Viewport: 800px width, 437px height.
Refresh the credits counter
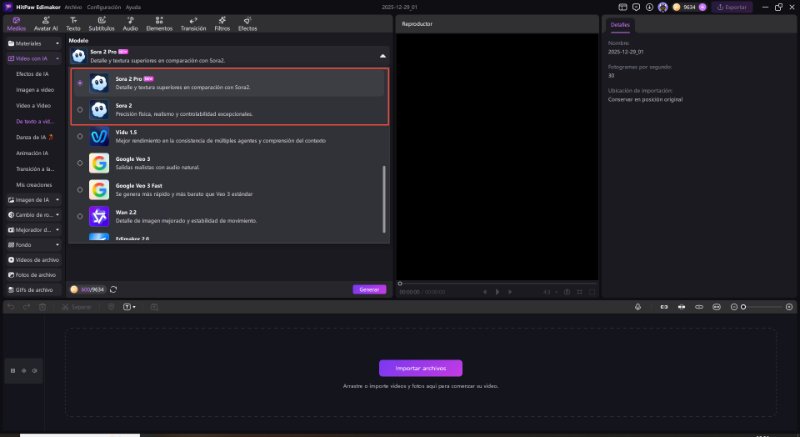pos(113,290)
